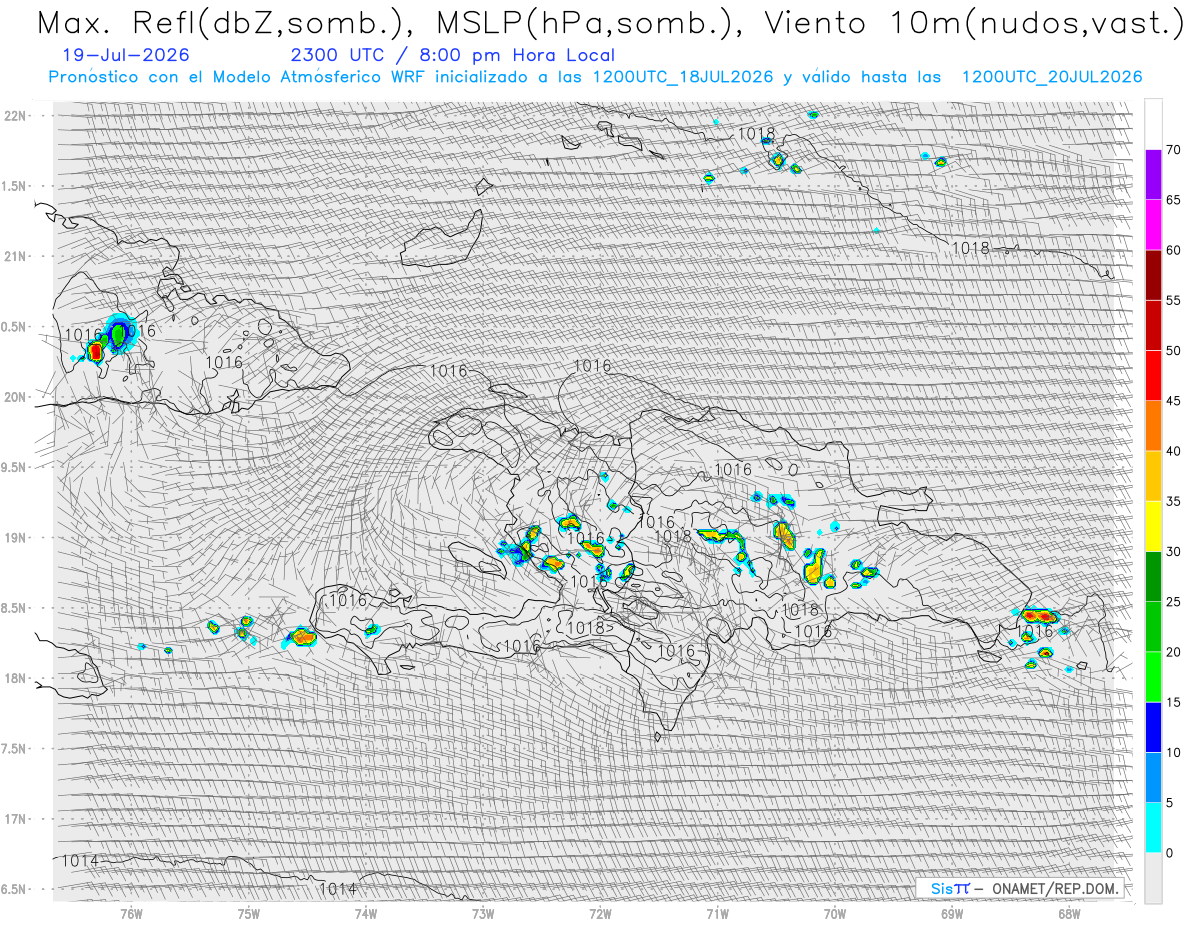Click the dark green 25–30 dBZ segment
Image resolution: width=1200 pixels, height=927 pixels.
pyautogui.click(x=1153, y=577)
